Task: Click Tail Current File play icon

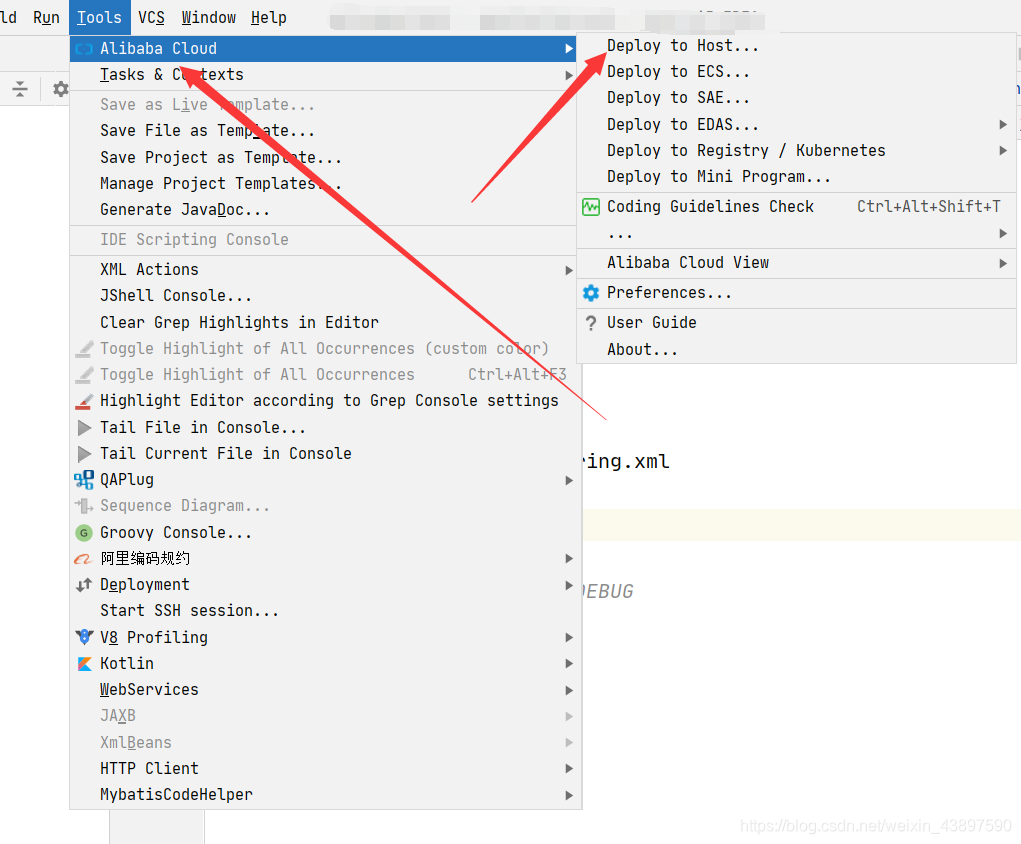Action: [84, 454]
